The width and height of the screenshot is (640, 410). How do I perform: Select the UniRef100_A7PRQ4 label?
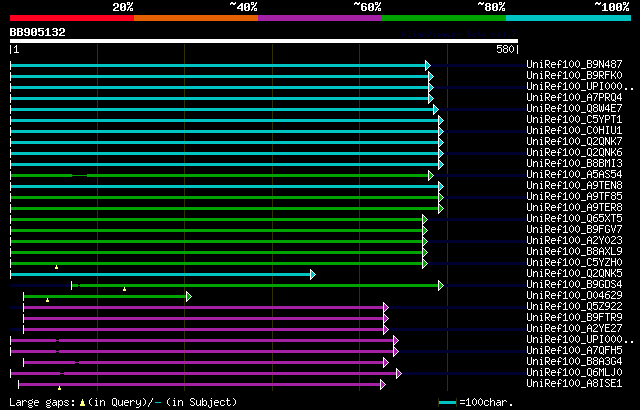[x=574, y=98]
